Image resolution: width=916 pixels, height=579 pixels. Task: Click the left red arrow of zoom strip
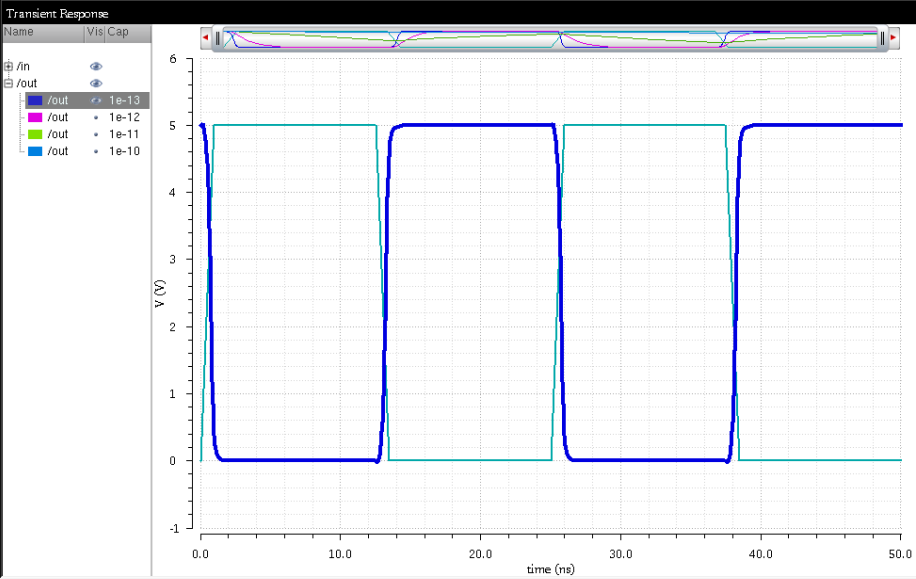point(205,38)
